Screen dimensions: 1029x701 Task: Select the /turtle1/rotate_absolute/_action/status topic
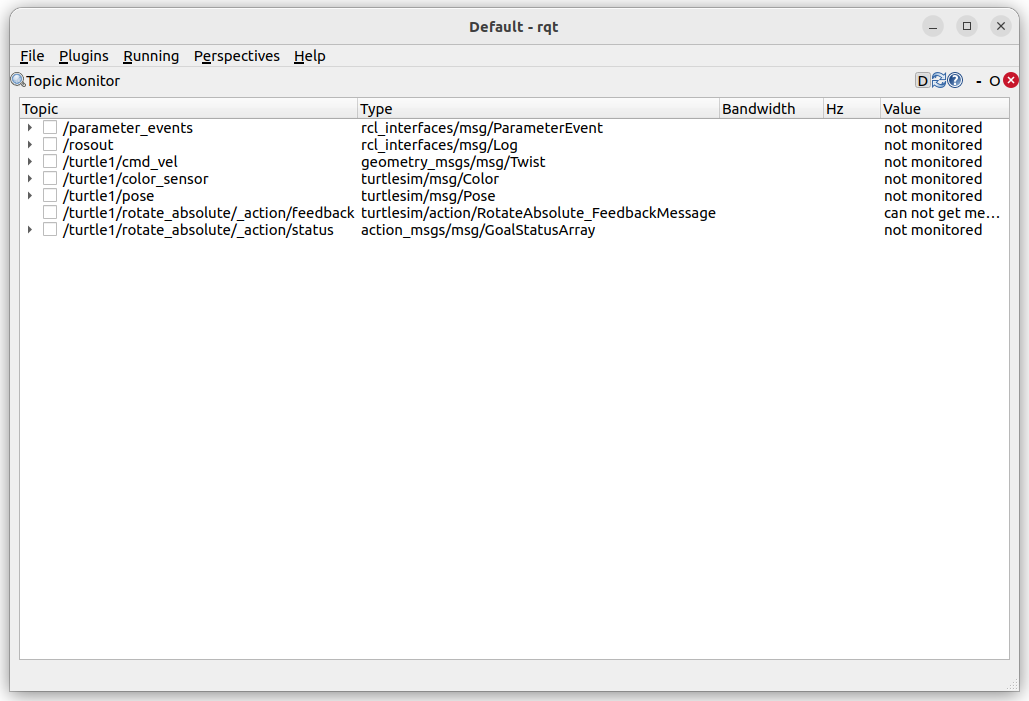coord(198,230)
